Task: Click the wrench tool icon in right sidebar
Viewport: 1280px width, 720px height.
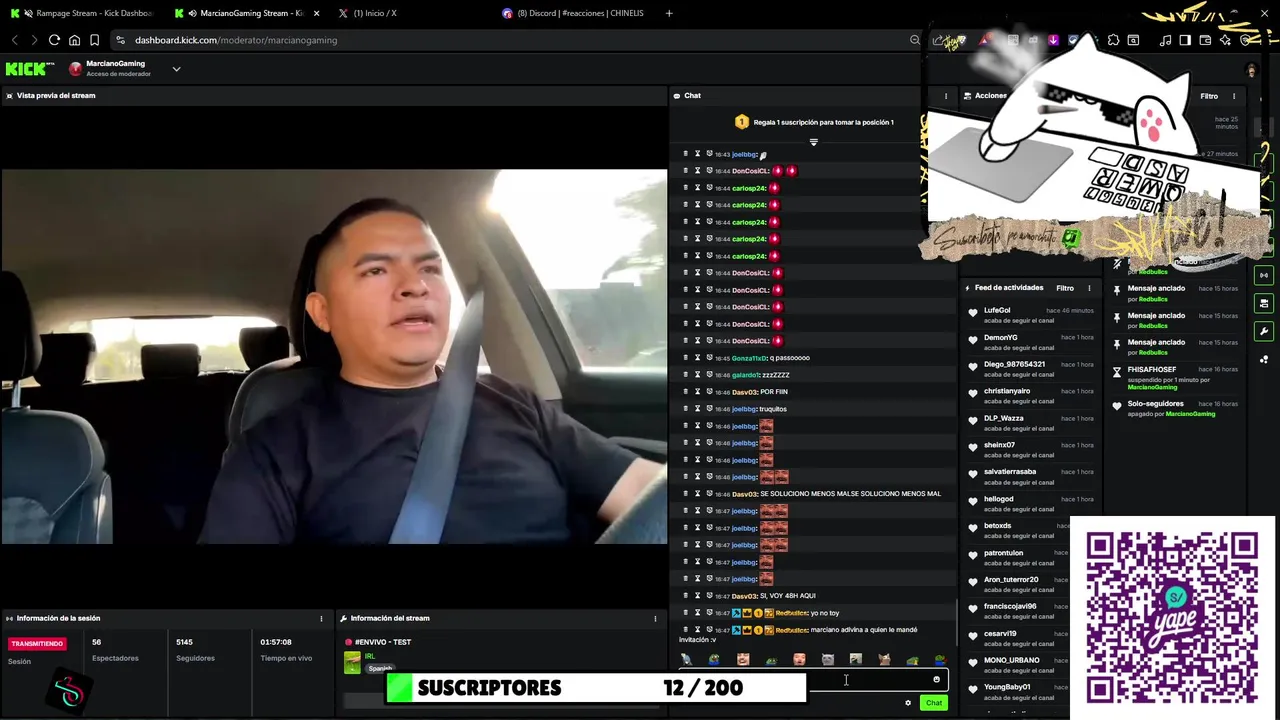Action: [1264, 331]
